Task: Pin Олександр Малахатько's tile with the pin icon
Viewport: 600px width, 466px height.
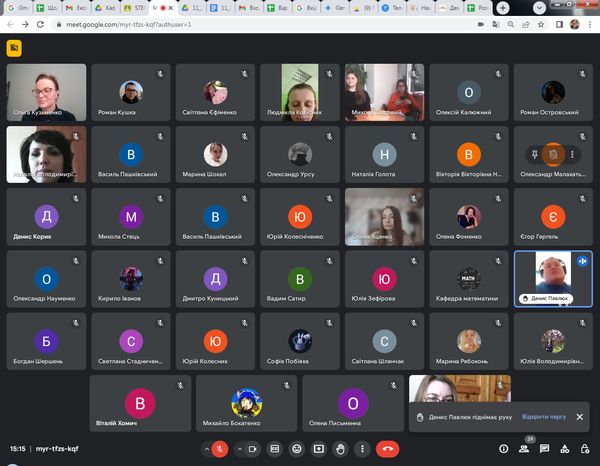Action: pyautogui.click(x=537, y=154)
